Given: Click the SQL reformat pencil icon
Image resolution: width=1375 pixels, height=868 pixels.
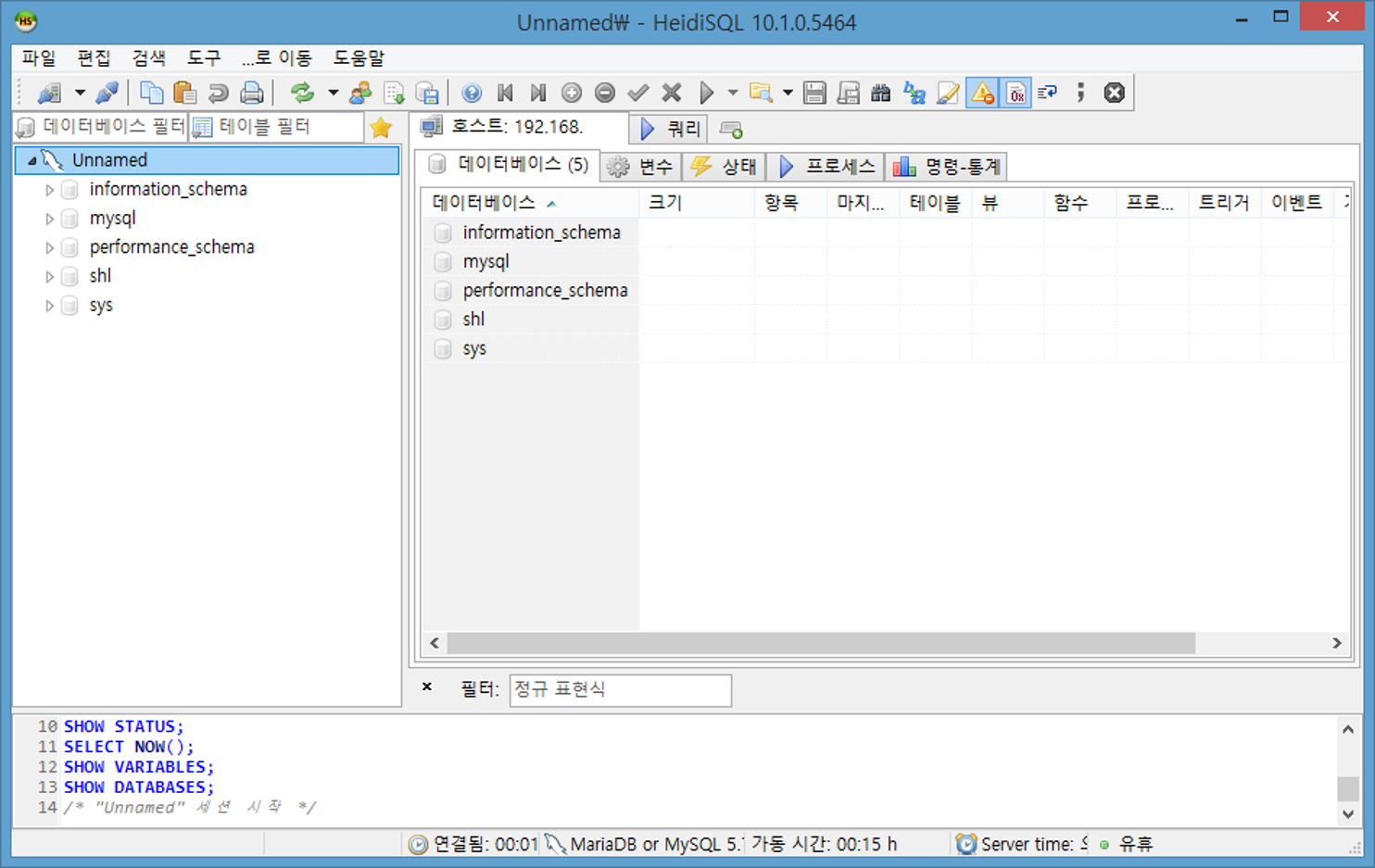Looking at the screenshot, I should (x=948, y=93).
